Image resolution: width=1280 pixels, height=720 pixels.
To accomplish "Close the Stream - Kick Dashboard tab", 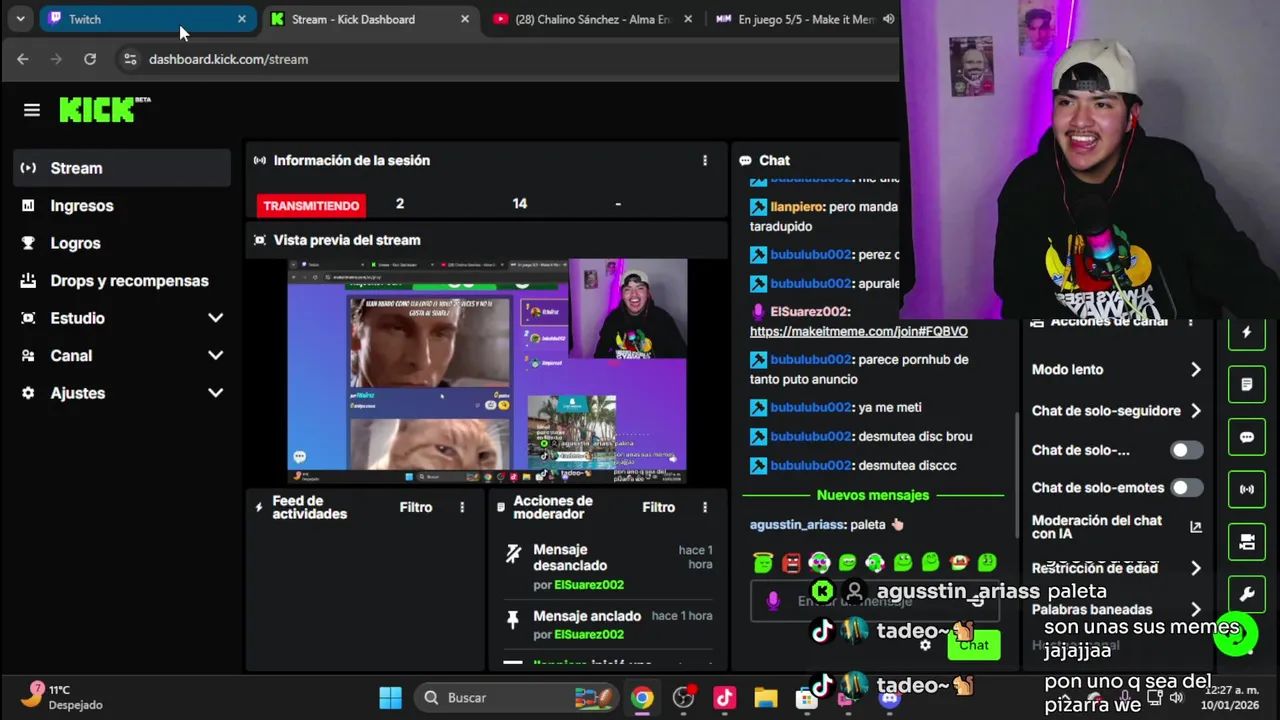I will pyautogui.click(x=465, y=19).
